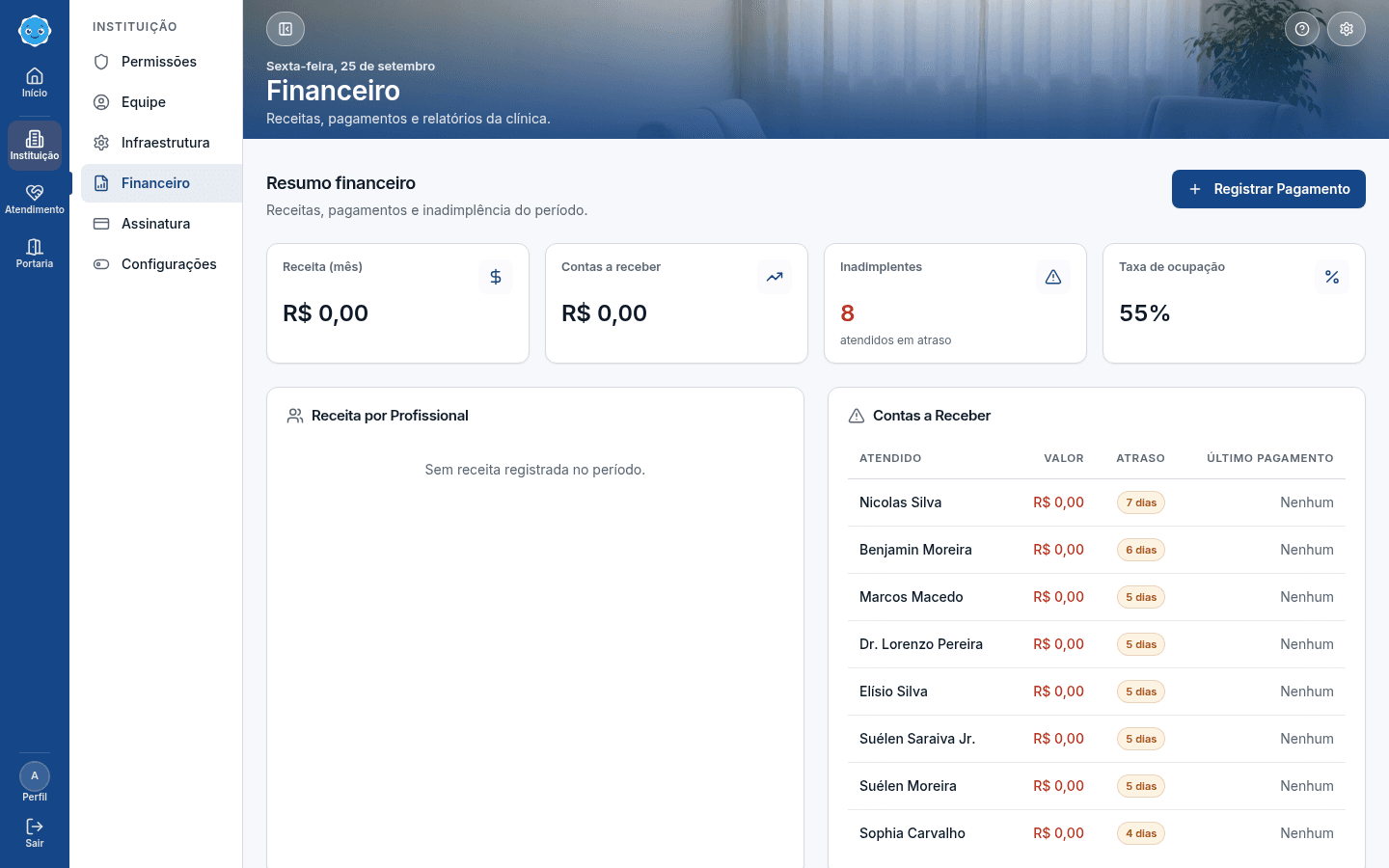Open Configurações menu item
1389x868 pixels.
161,264
